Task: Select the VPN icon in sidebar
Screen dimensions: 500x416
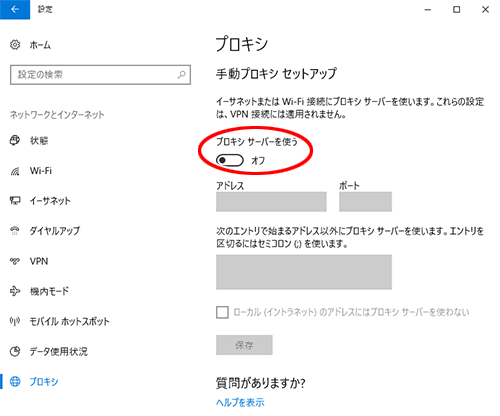Action: [15, 261]
